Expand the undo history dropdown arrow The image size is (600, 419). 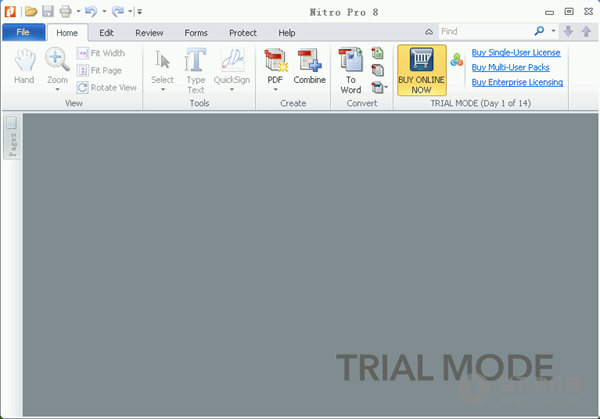pos(104,11)
